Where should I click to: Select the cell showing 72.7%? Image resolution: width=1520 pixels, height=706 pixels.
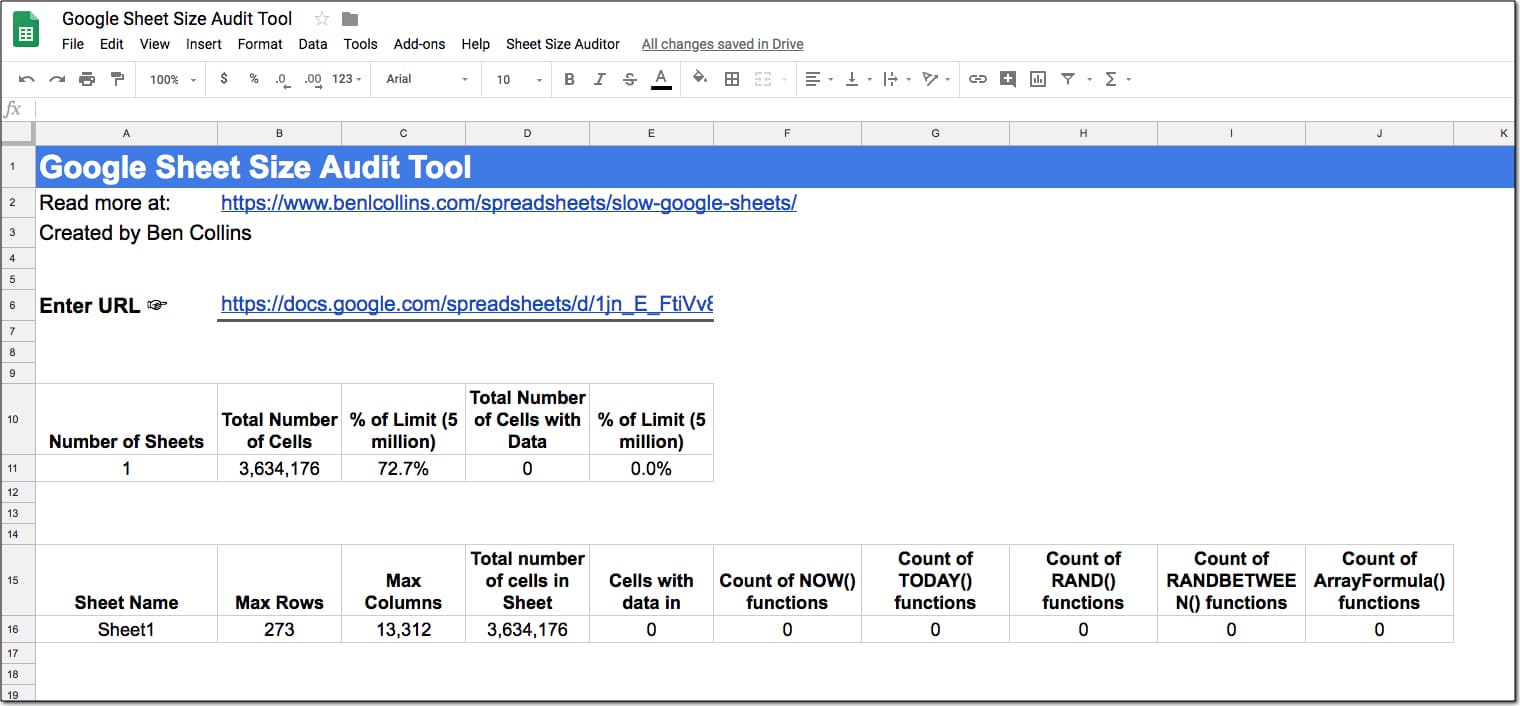(x=403, y=468)
